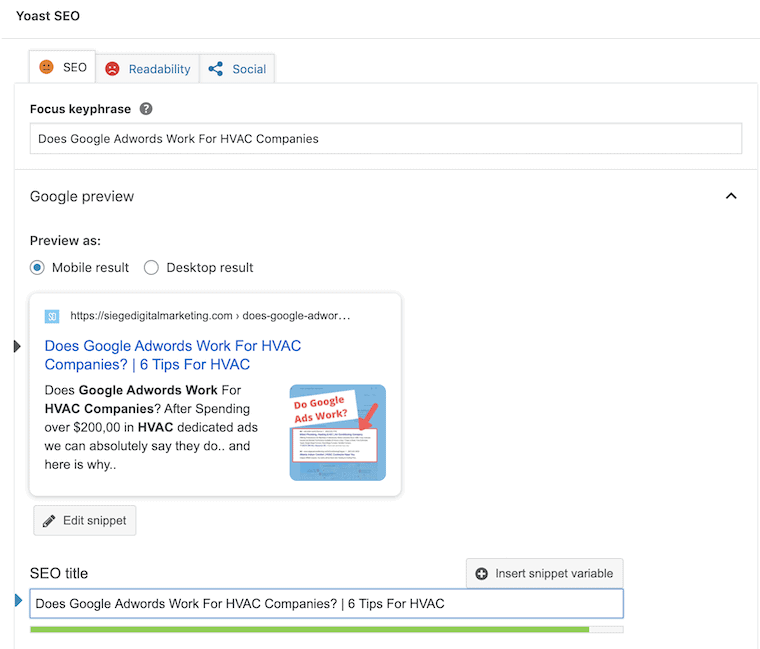This screenshot has height=649, width=760.
Task: Click the SEO title input field
Action: point(327,603)
